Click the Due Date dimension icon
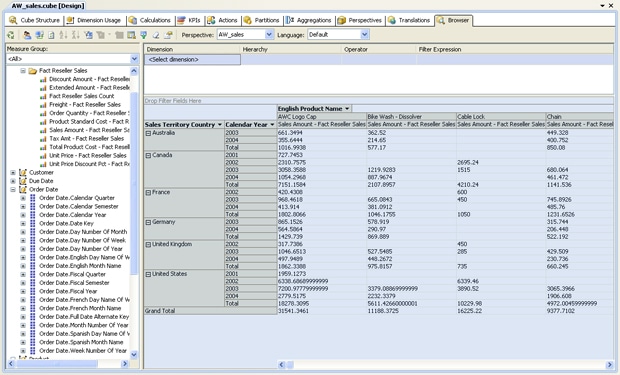Viewport: 620px width, 375px height. tap(23, 181)
